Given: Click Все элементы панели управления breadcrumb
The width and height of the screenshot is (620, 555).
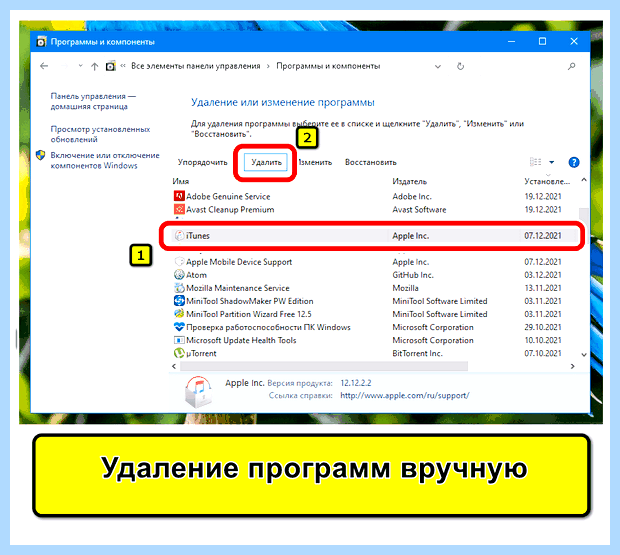Looking at the screenshot, I should coord(196,66).
